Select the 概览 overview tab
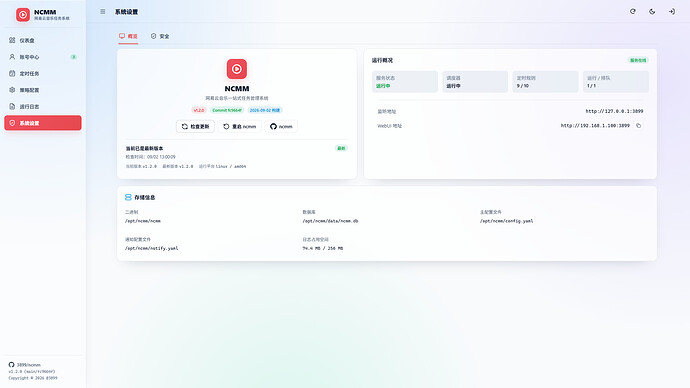The height and width of the screenshot is (388, 690). point(128,37)
